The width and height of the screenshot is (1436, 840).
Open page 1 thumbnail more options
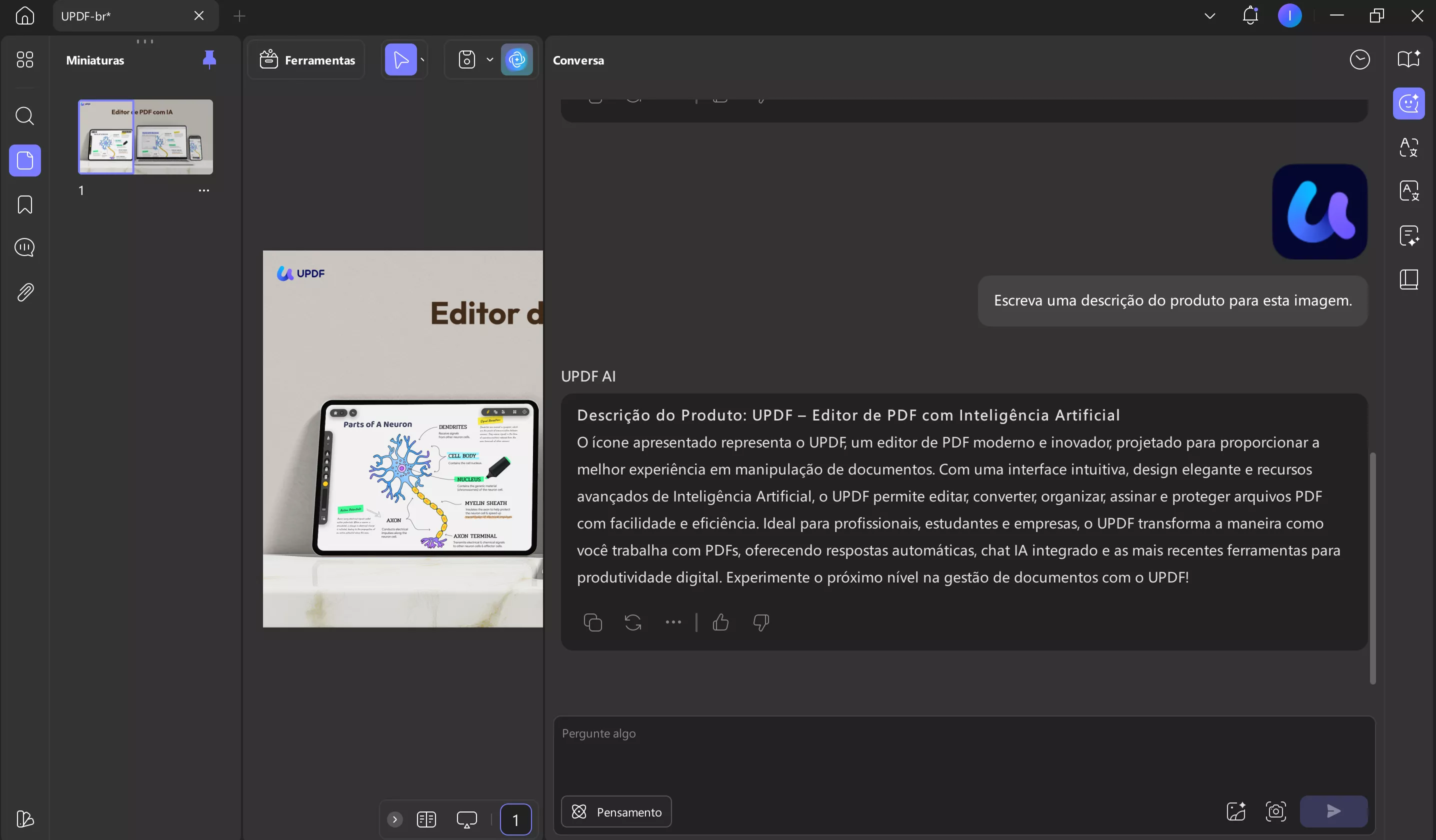coord(204,190)
